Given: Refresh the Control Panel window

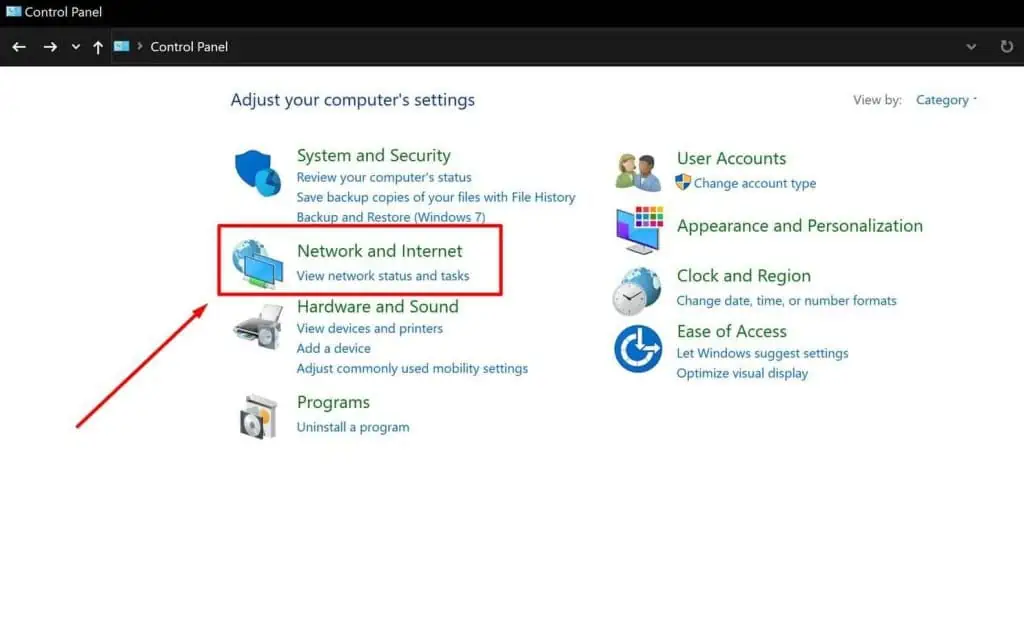Looking at the screenshot, I should point(1007,47).
